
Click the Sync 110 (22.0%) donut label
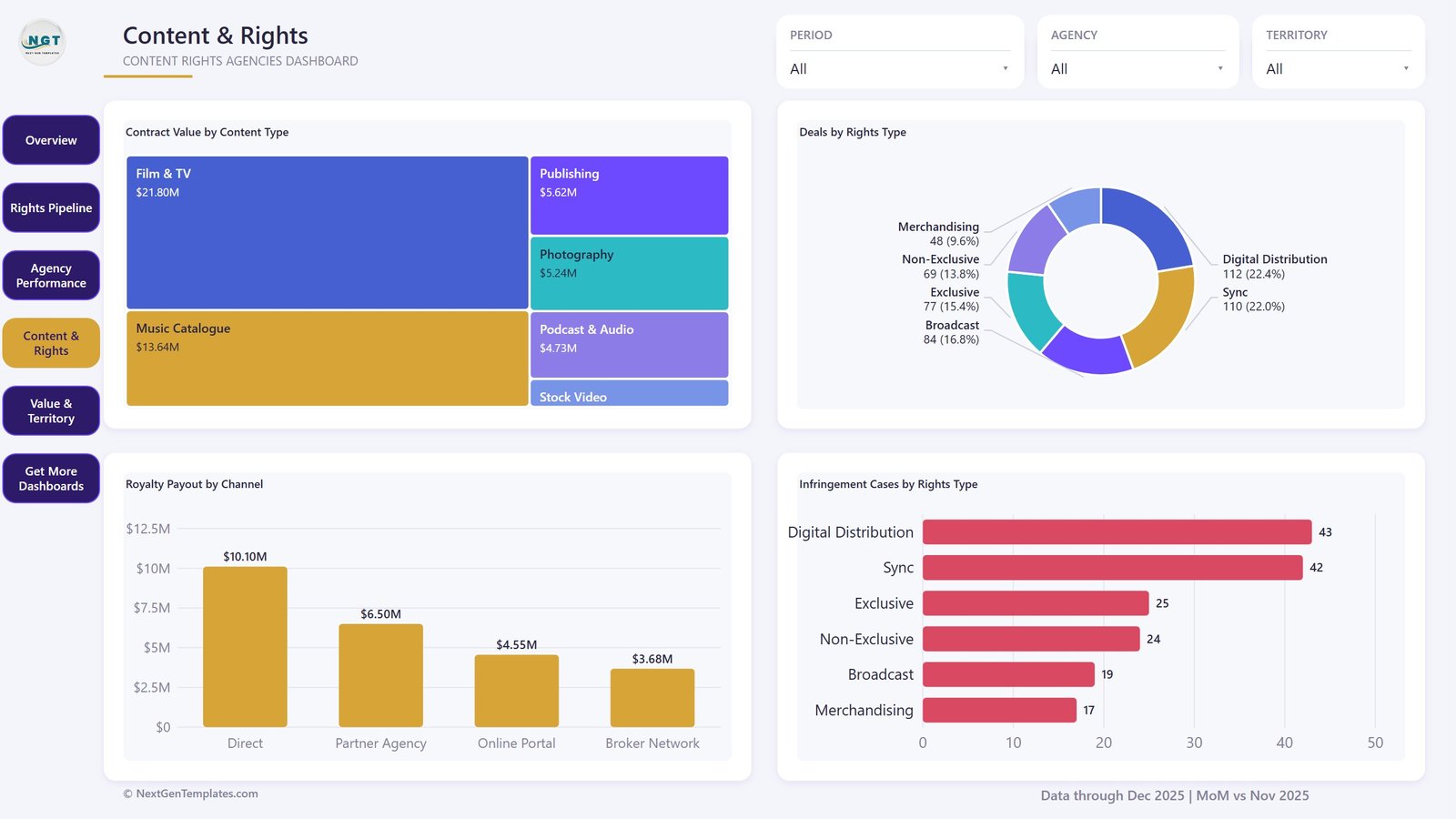(1253, 299)
